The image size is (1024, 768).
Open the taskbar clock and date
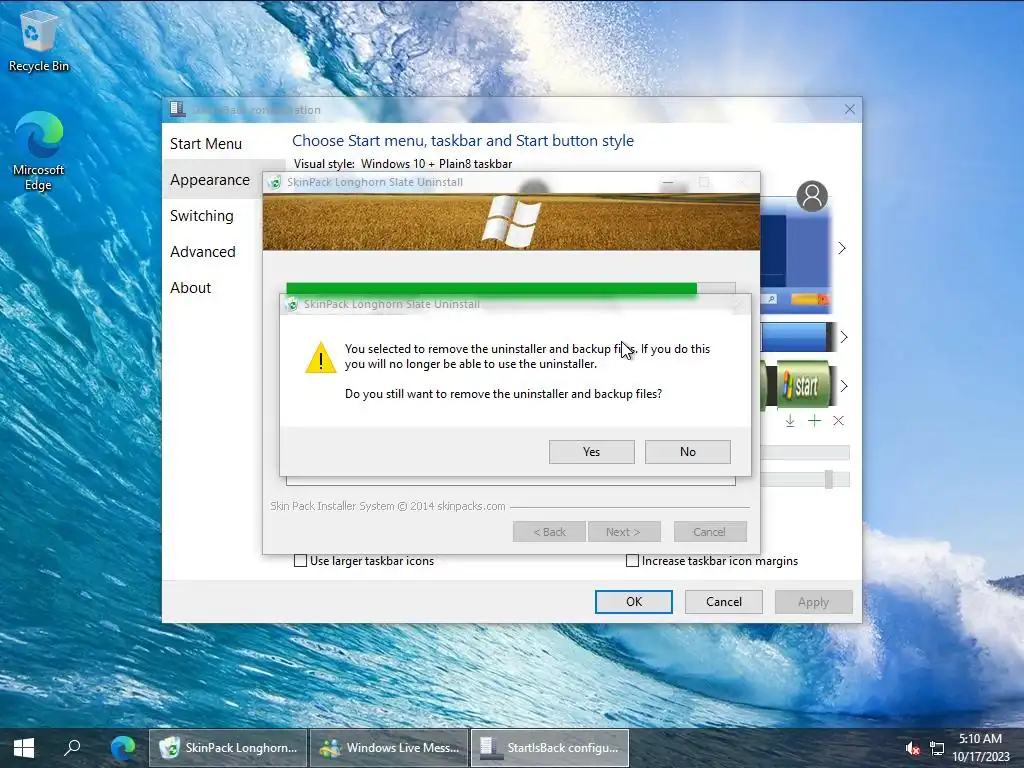[980, 748]
